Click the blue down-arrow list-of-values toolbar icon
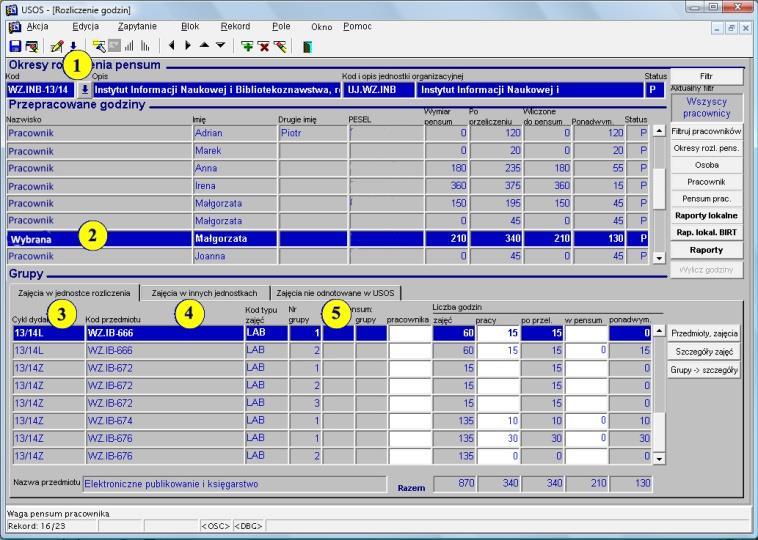758x540 pixels. [73, 46]
